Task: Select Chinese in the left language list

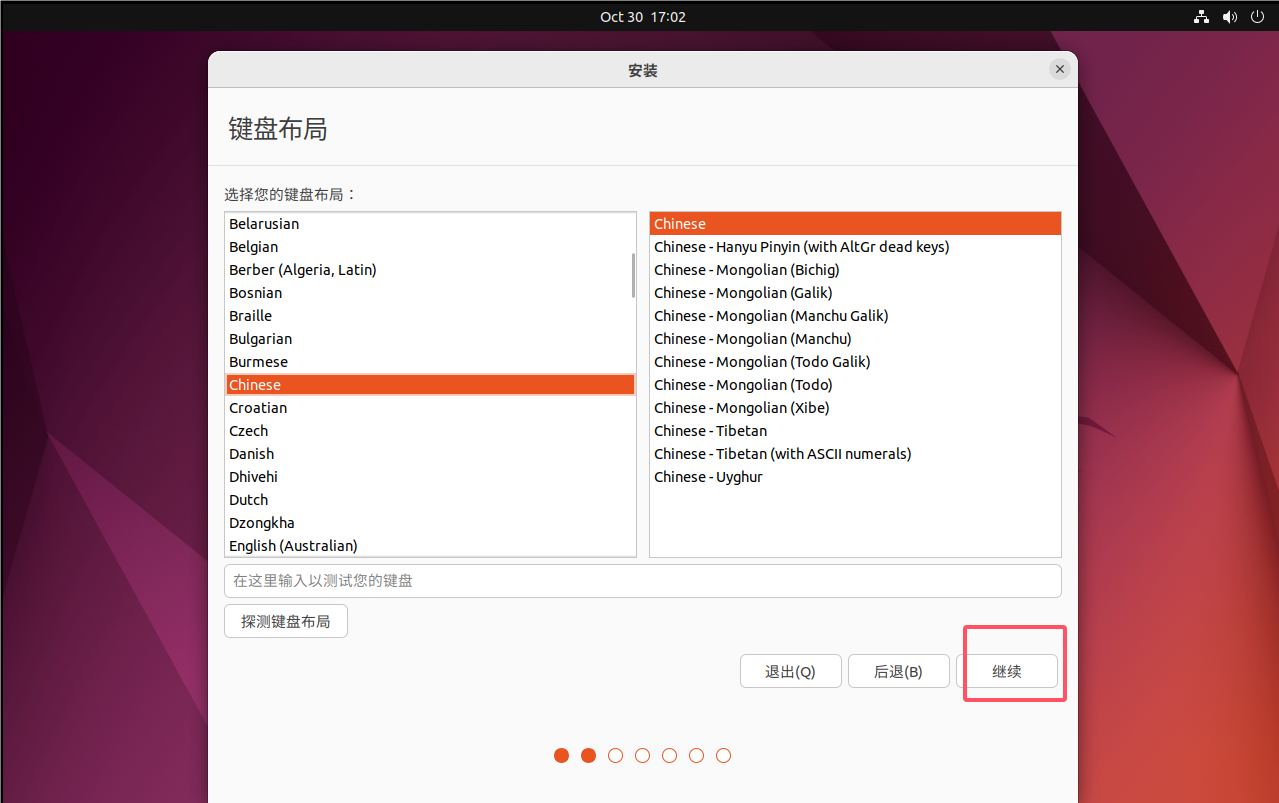Action: [430, 385]
